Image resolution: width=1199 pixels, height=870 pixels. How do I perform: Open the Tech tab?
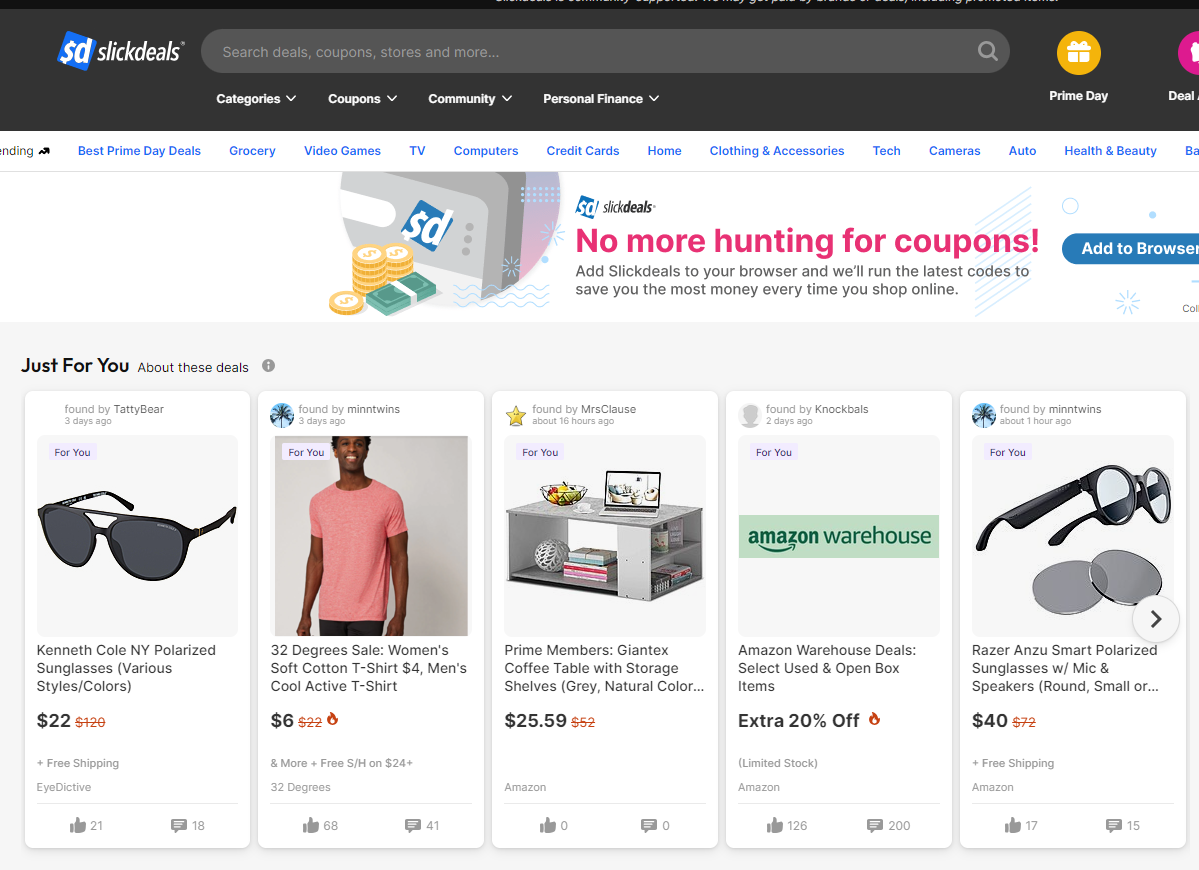pos(886,151)
